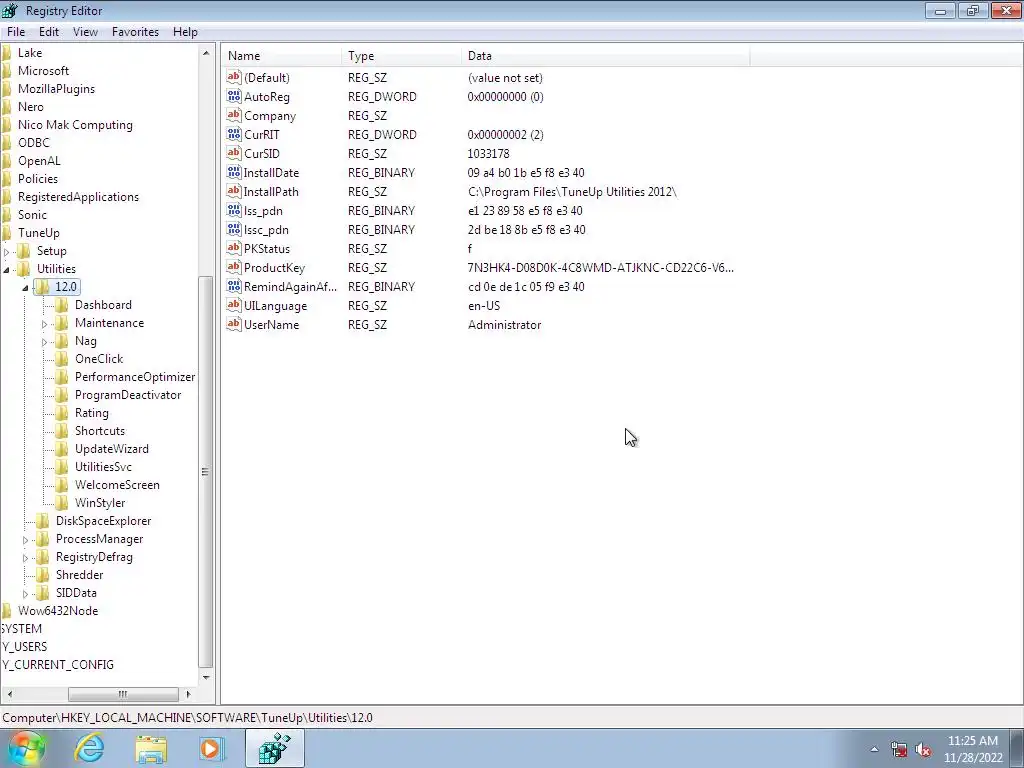
Task: Sort values by the Name column
Action: click(282, 56)
